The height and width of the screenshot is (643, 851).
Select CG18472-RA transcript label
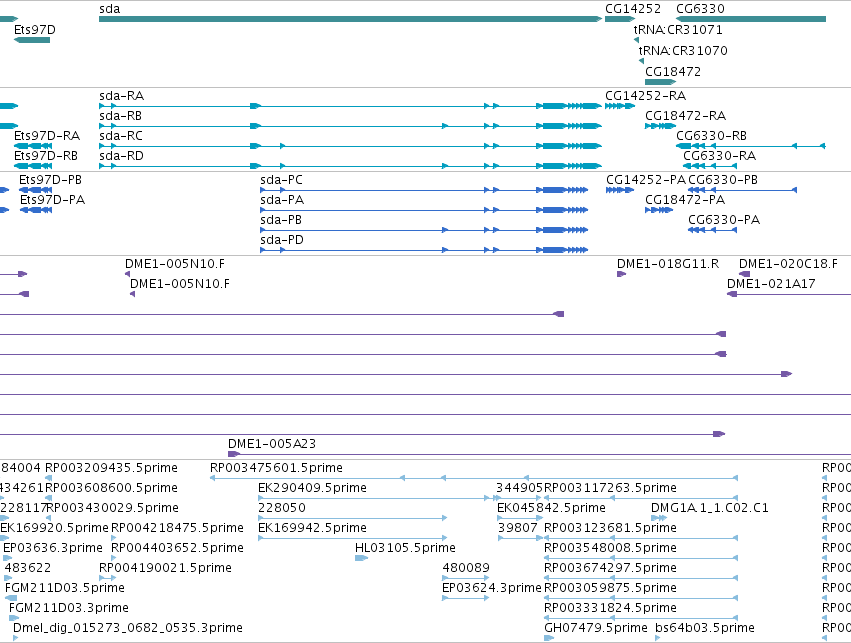[x=685, y=116]
